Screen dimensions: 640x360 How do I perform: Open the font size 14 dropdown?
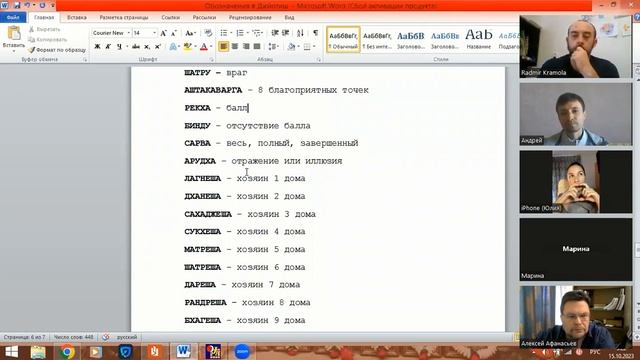coord(154,33)
